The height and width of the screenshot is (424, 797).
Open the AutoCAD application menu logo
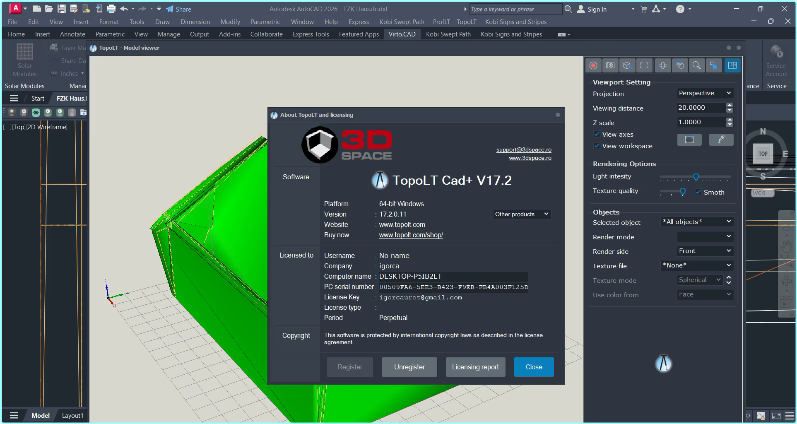tap(16, 9)
